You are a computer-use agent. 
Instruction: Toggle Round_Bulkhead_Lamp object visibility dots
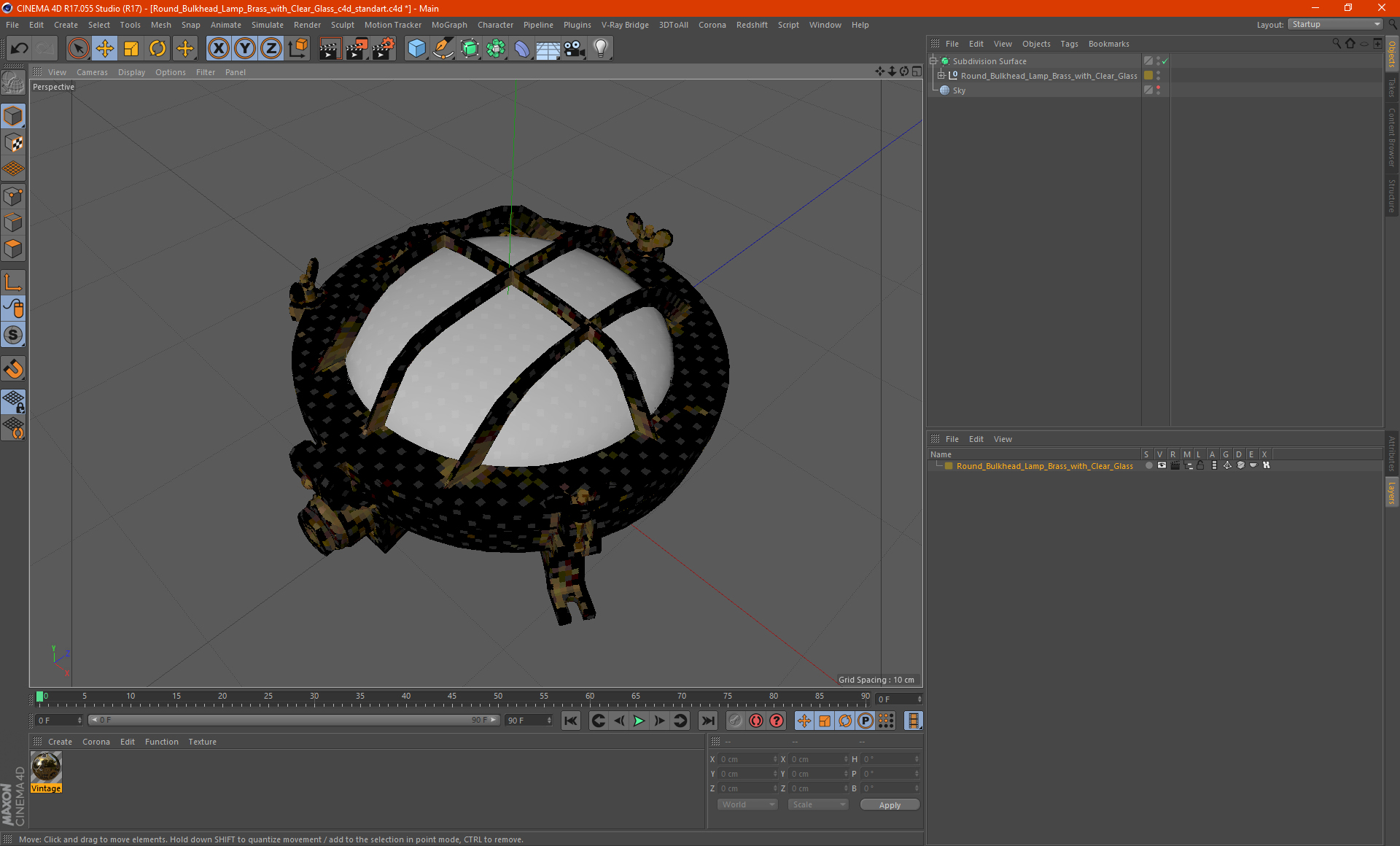pos(1158,76)
